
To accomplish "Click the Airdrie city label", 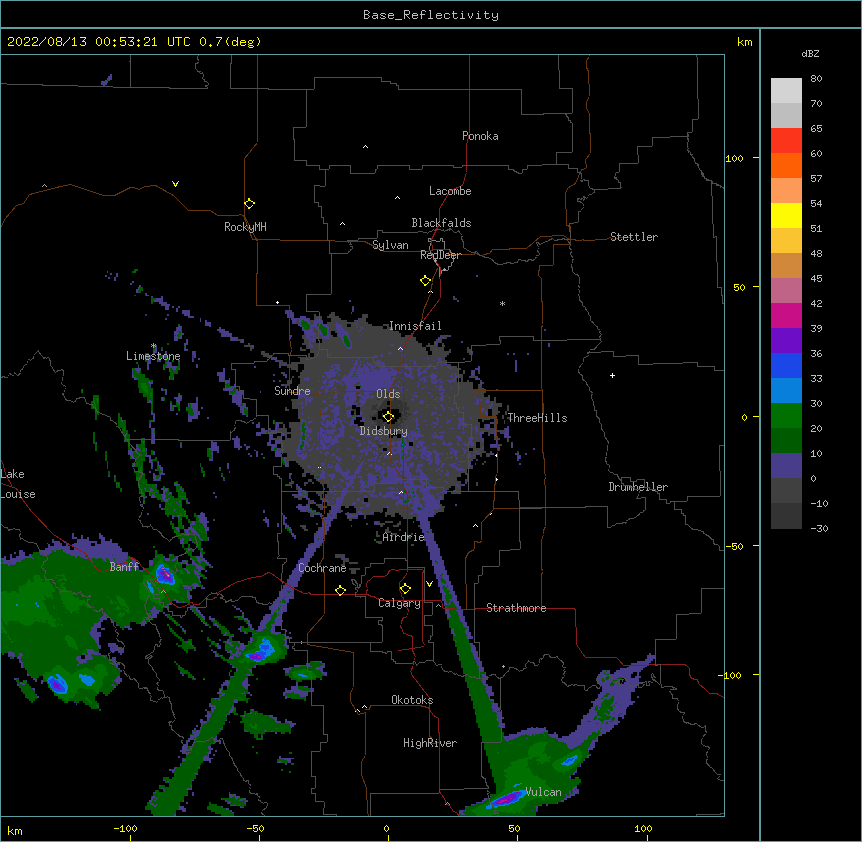I will coord(404,537).
